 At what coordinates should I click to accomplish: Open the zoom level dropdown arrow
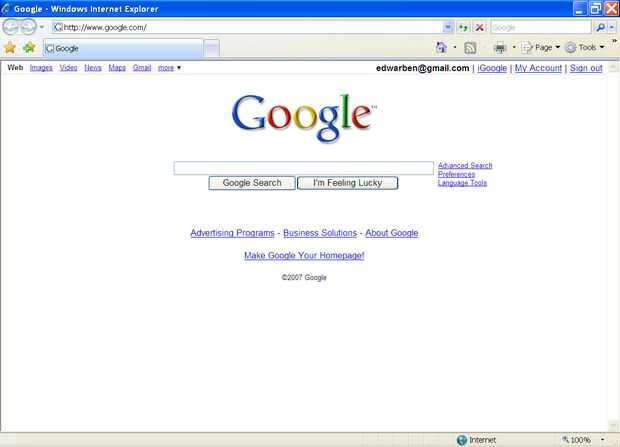(602, 440)
